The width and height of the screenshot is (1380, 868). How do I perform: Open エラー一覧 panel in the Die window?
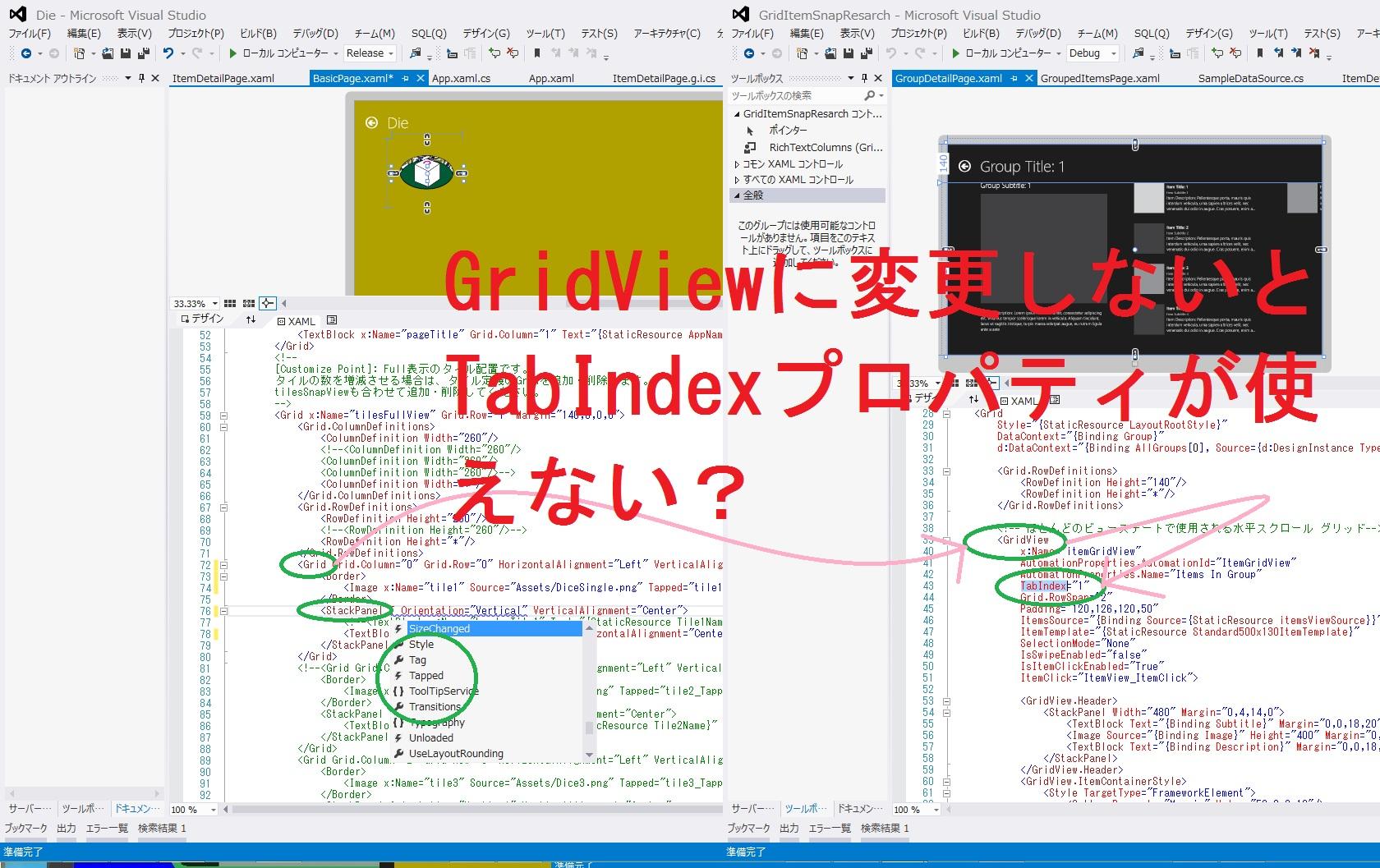tap(108, 829)
